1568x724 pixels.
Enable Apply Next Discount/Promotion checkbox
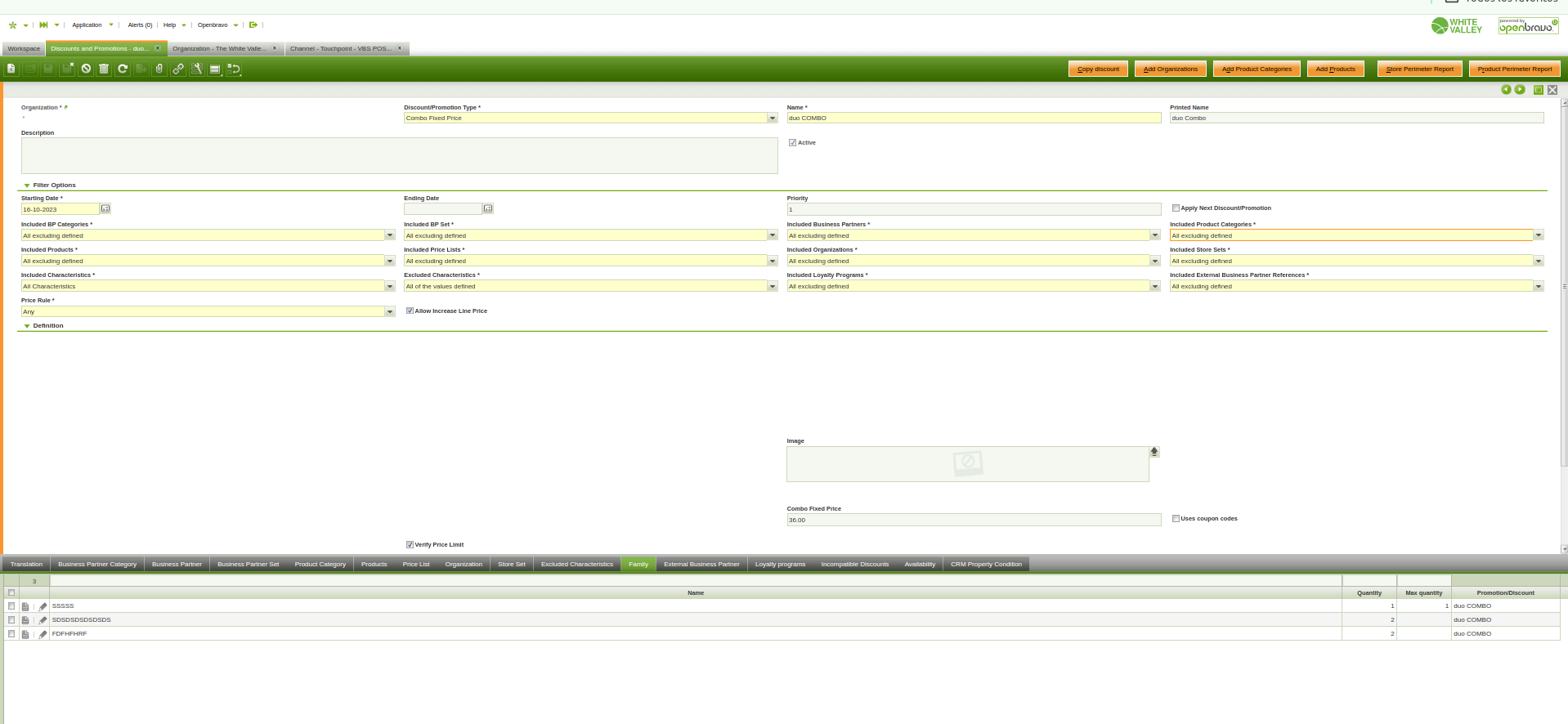click(x=1176, y=208)
